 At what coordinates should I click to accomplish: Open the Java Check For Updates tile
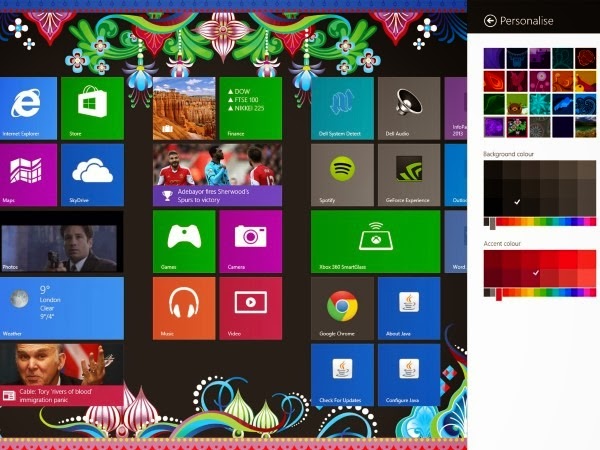[x=342, y=375]
